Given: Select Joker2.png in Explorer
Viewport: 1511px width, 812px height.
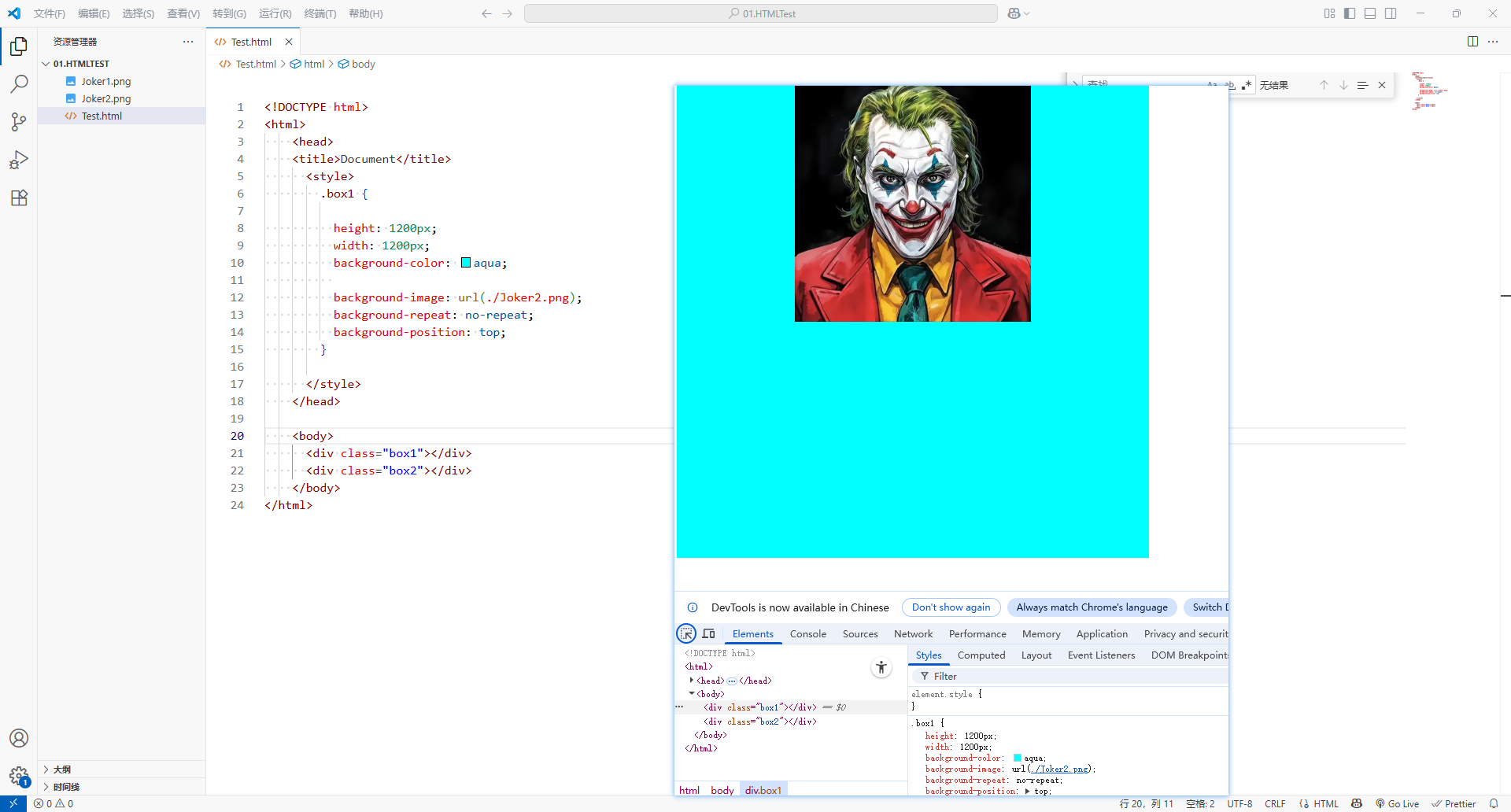Looking at the screenshot, I should [106, 98].
